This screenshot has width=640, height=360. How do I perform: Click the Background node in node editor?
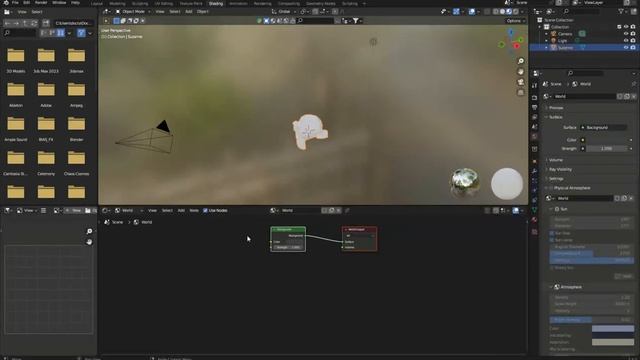pyautogui.click(x=288, y=239)
